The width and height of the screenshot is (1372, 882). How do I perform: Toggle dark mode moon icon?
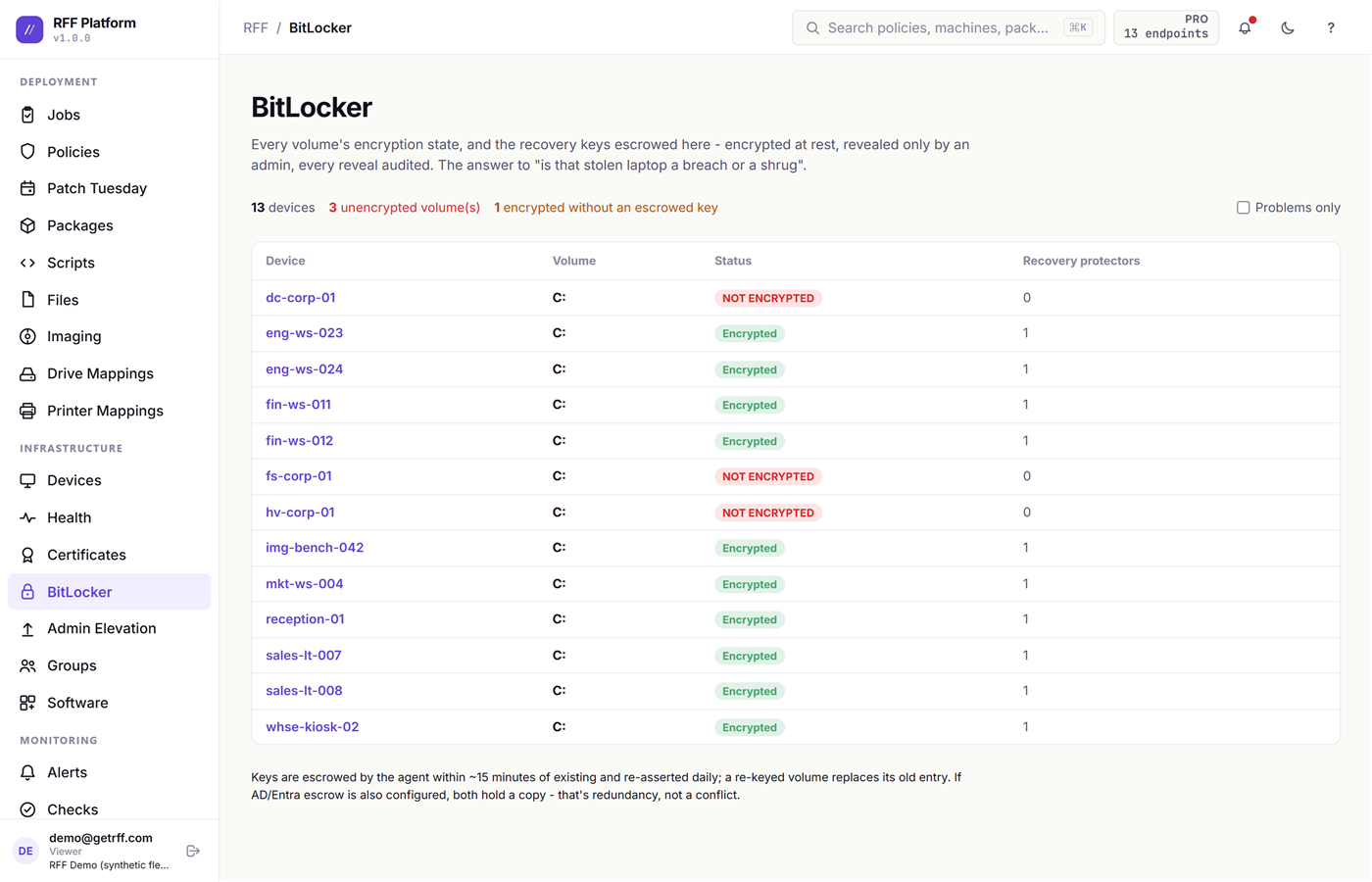[x=1288, y=28]
